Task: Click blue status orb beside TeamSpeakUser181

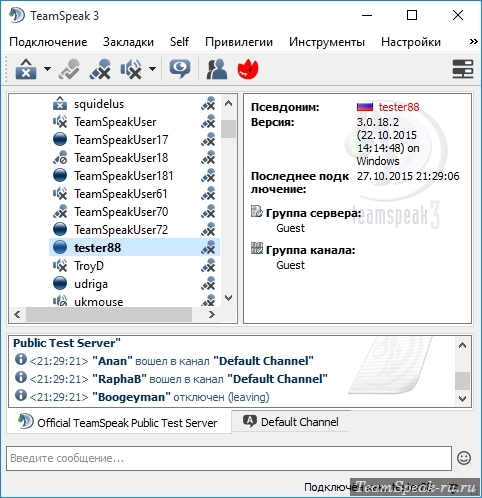Action: pos(60,176)
